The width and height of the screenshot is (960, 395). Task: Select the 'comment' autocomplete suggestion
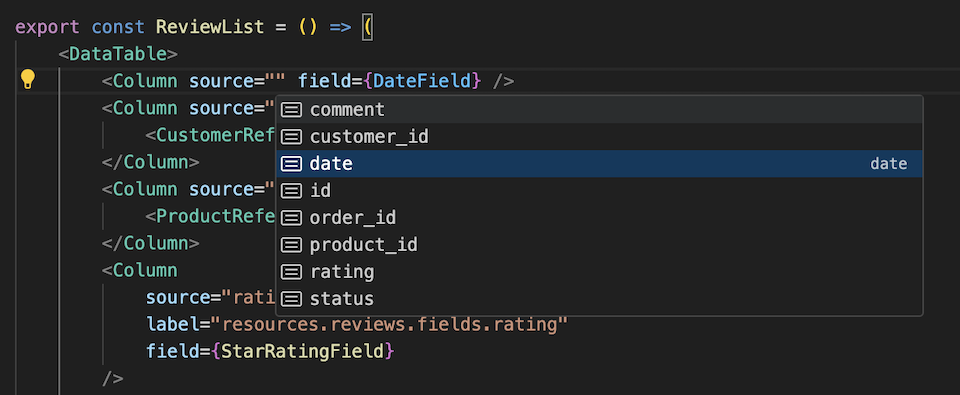coord(599,110)
